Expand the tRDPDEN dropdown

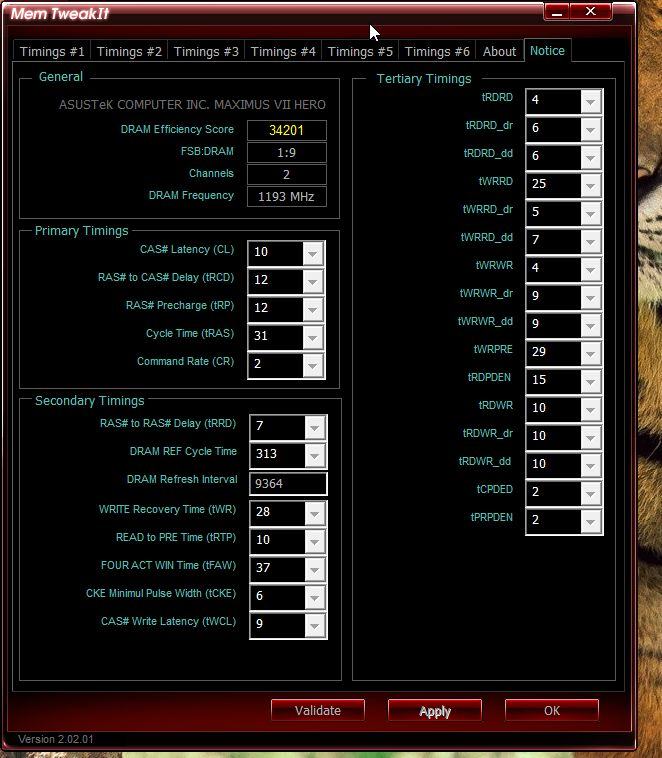coord(590,382)
